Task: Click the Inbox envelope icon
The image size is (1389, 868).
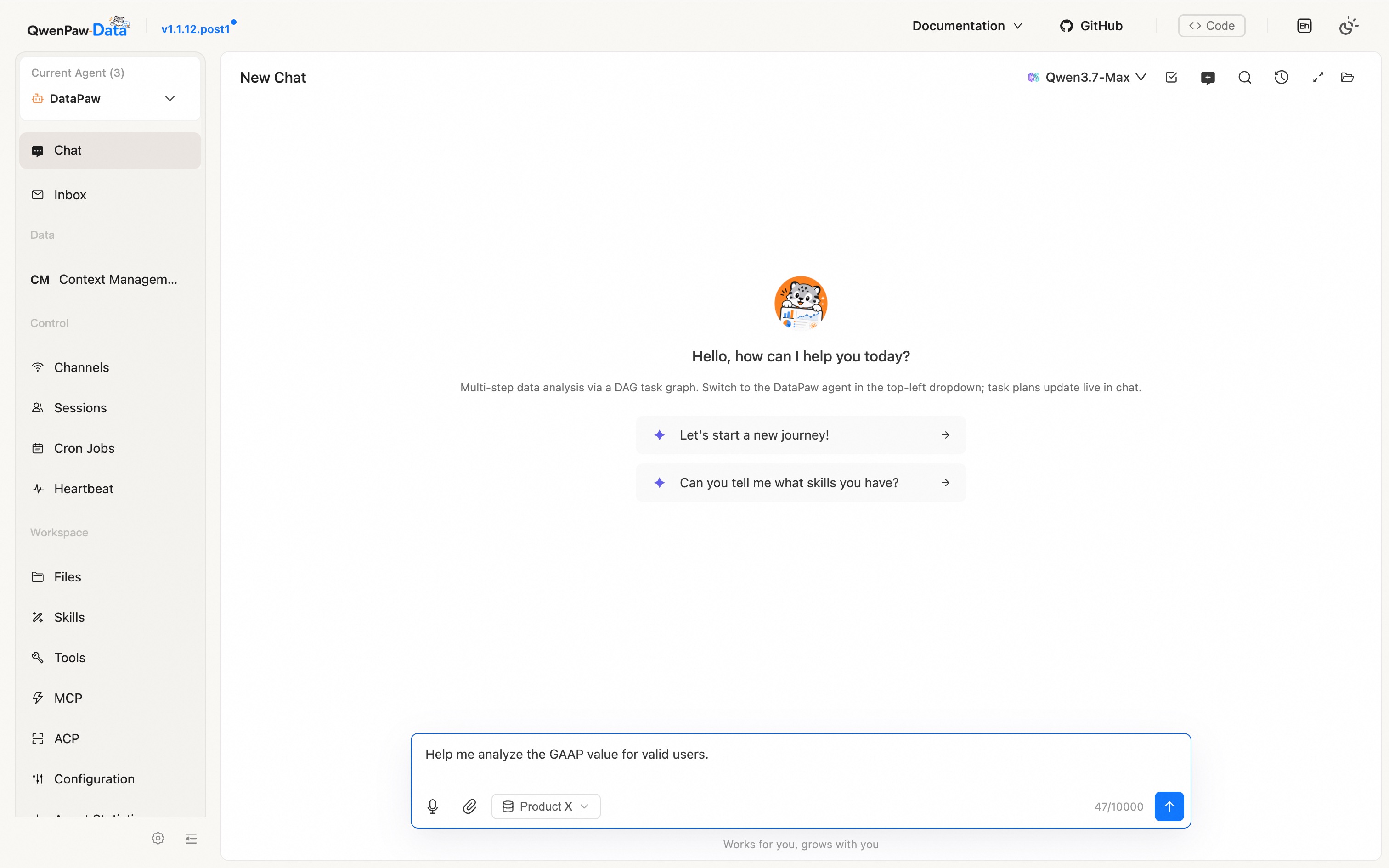Action: tap(38, 195)
